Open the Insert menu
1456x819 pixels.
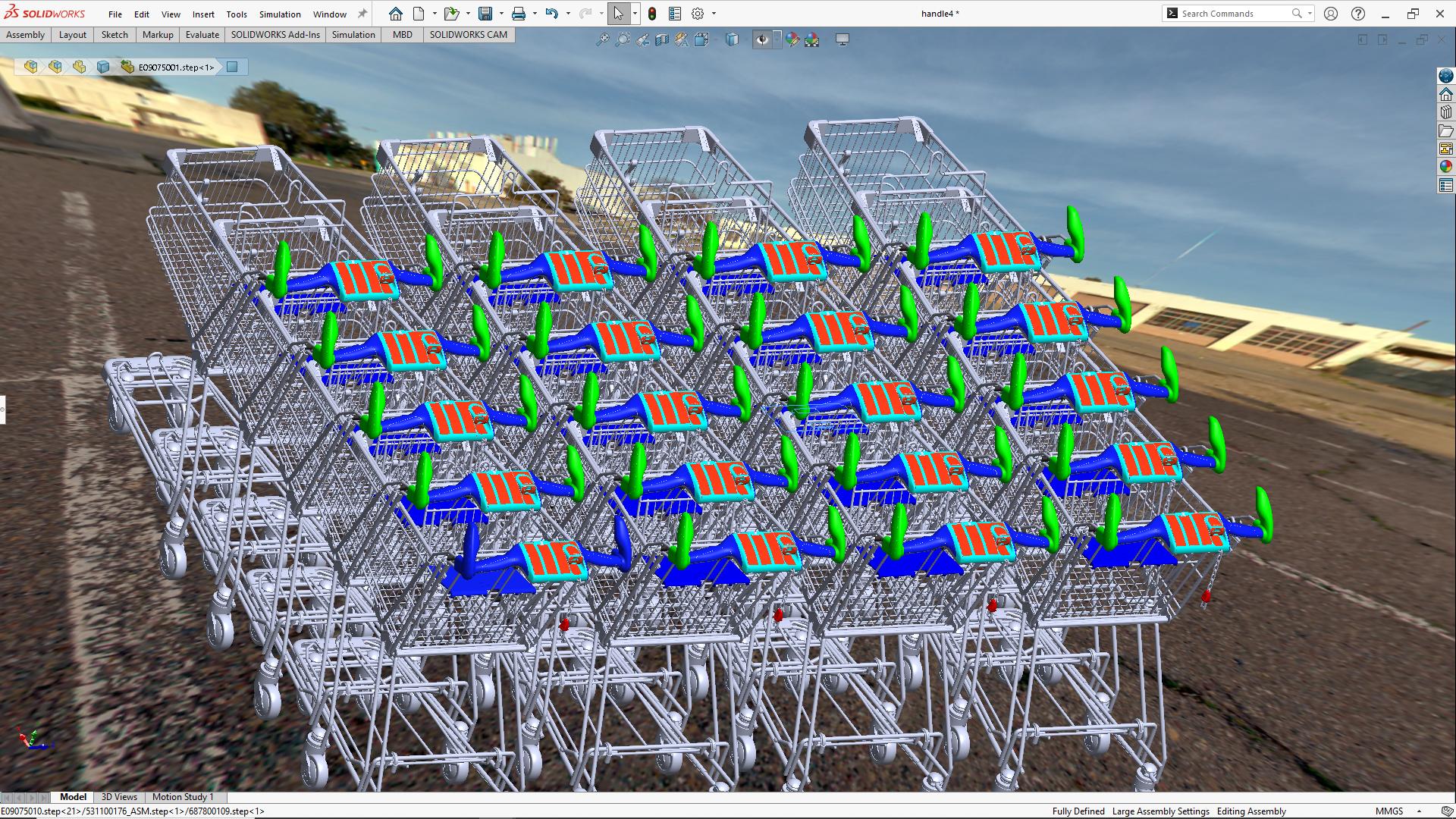[204, 13]
